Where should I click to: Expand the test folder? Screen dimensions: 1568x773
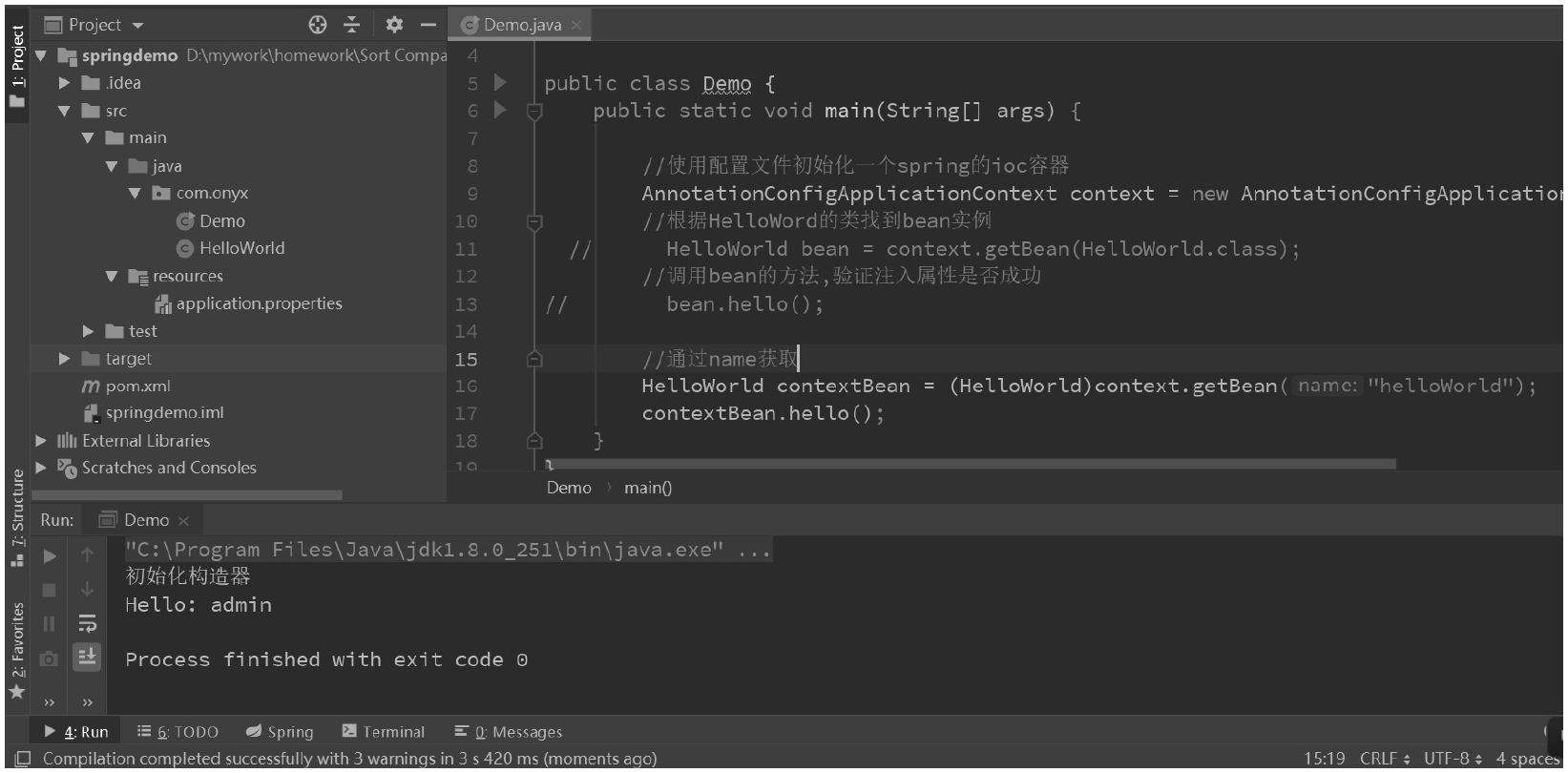tap(88, 331)
